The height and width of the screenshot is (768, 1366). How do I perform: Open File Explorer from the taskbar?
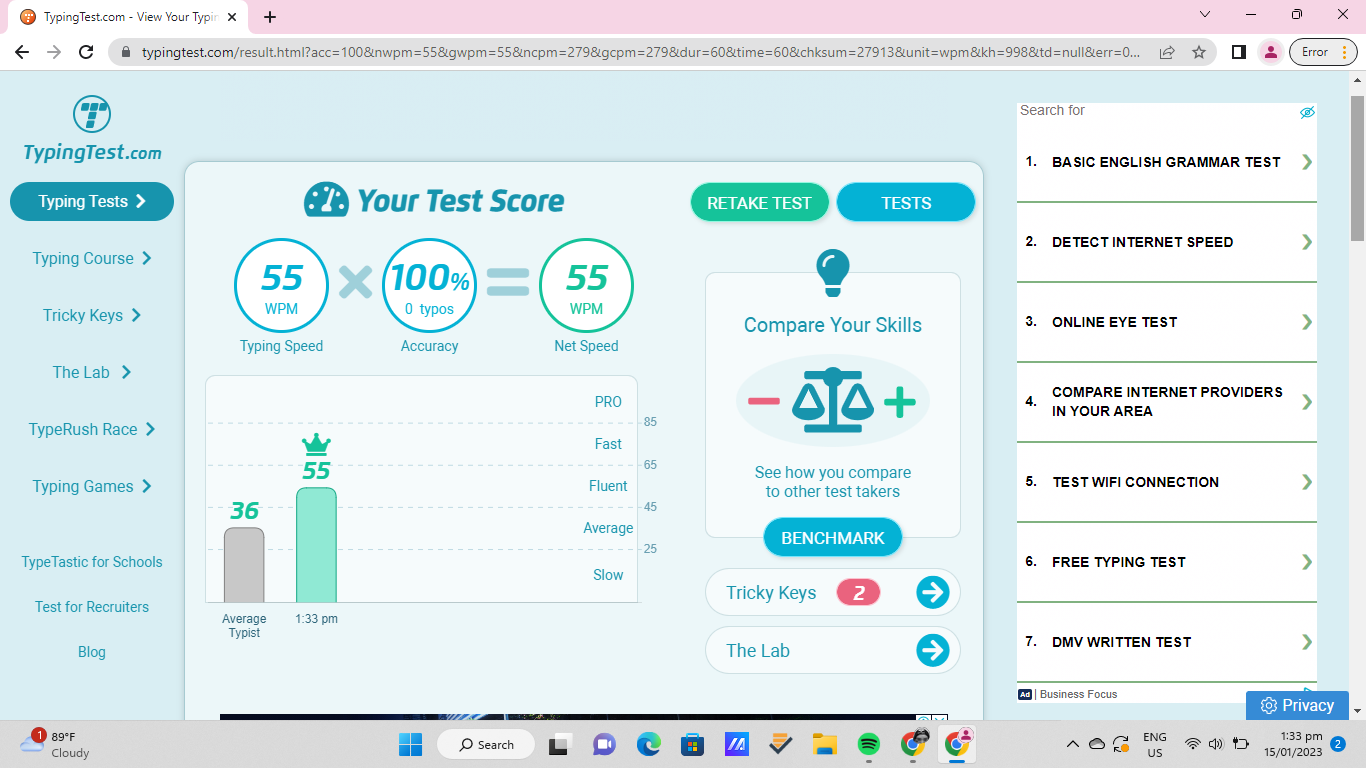coord(824,744)
